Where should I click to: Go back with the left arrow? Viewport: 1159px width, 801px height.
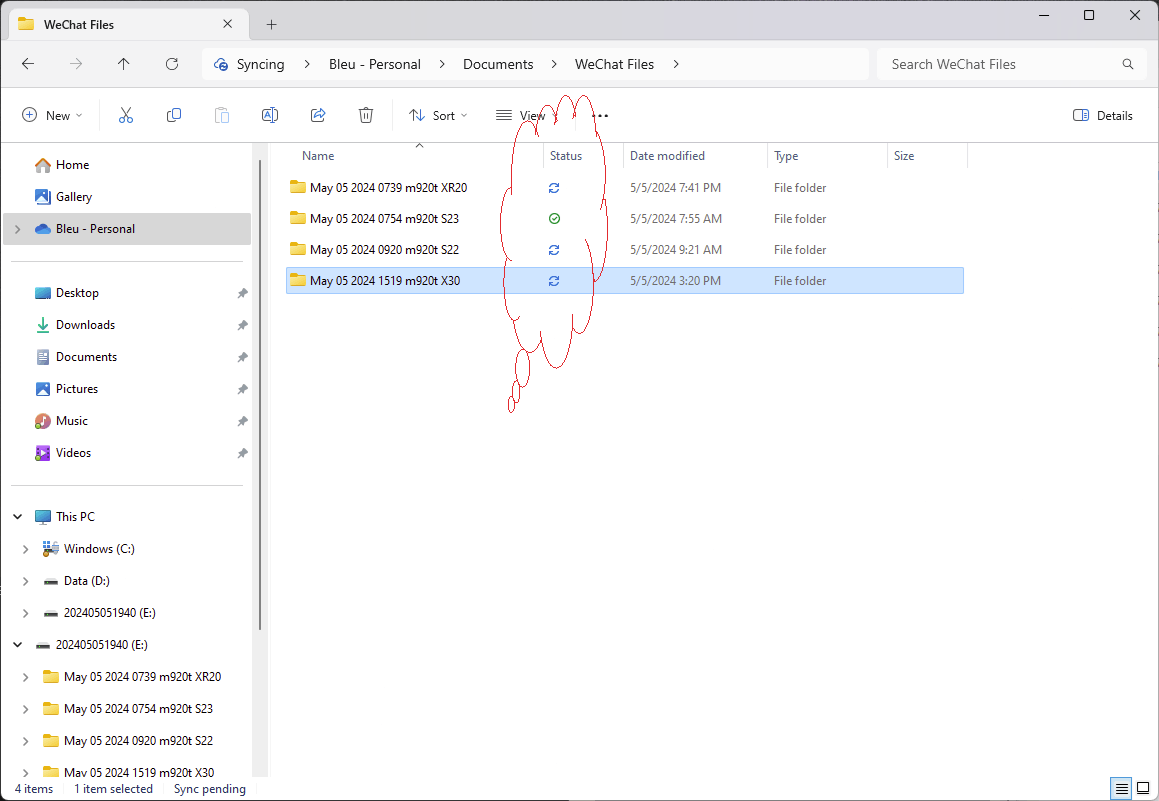point(28,64)
